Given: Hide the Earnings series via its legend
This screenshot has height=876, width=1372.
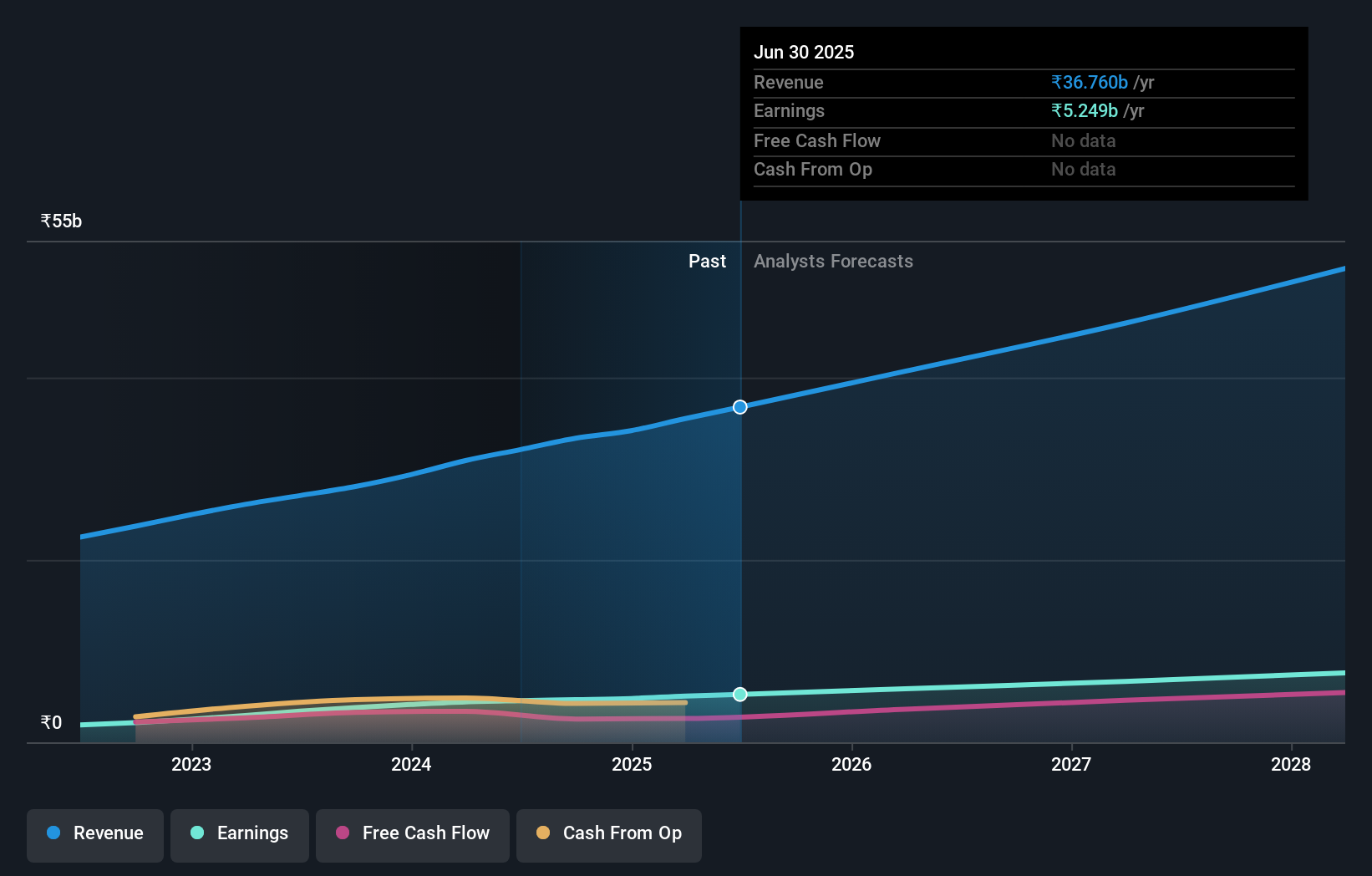Looking at the screenshot, I should (240, 833).
